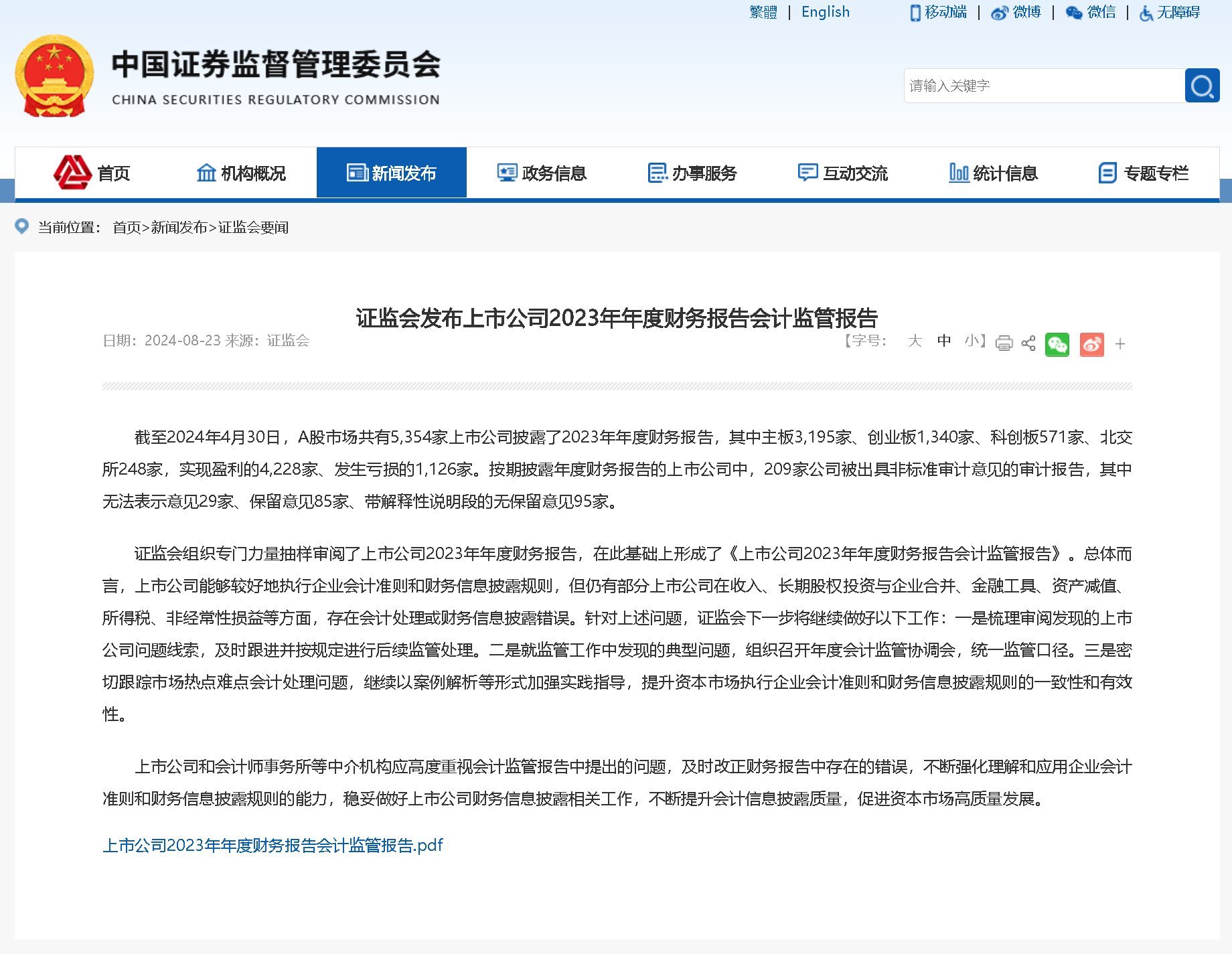
Task: Click the CSRC national emblem logo
Action: pos(54,76)
